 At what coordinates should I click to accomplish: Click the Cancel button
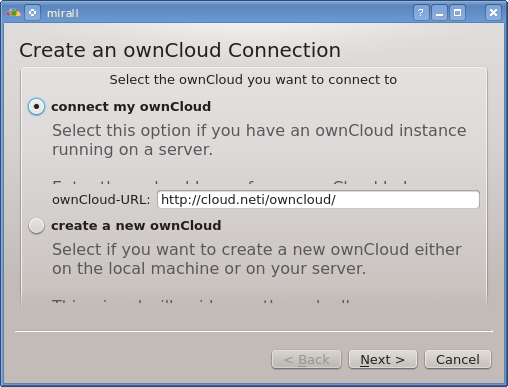pos(458,359)
